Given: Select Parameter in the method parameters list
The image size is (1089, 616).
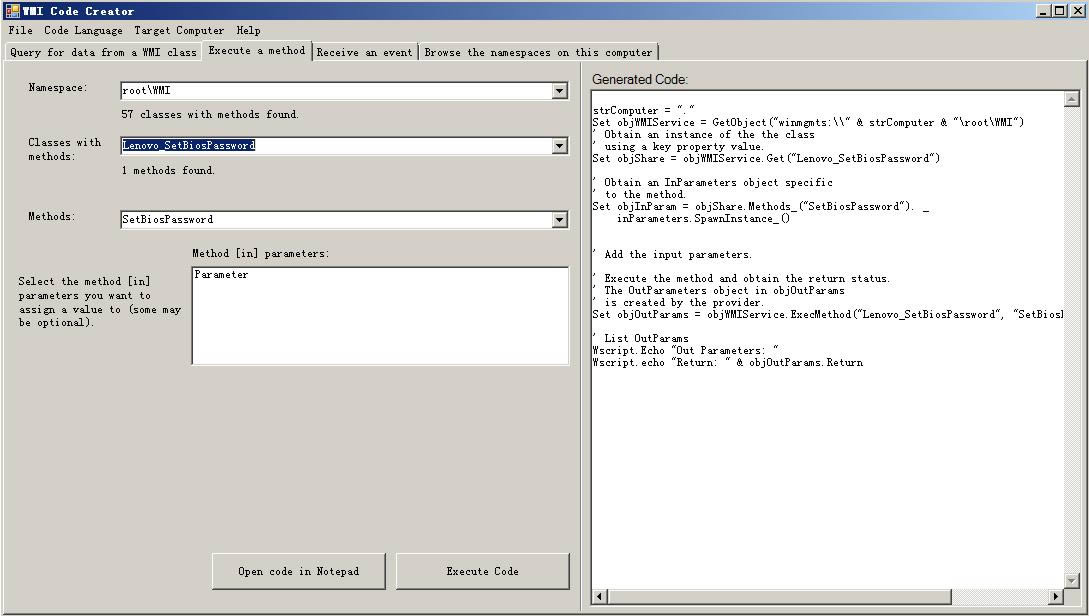Looking at the screenshot, I should pos(221,275).
